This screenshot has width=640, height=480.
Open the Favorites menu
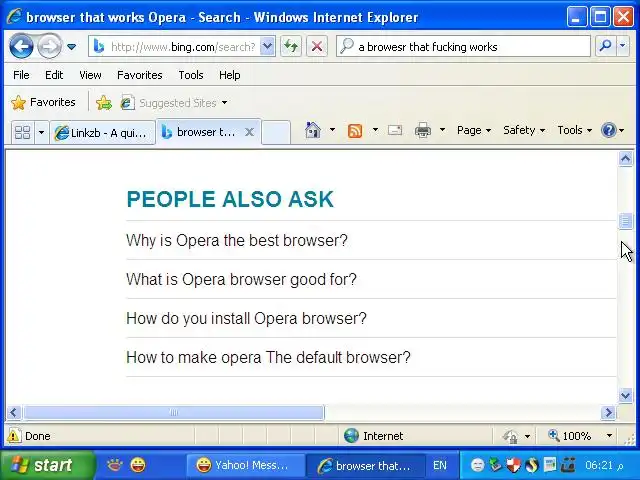point(140,75)
